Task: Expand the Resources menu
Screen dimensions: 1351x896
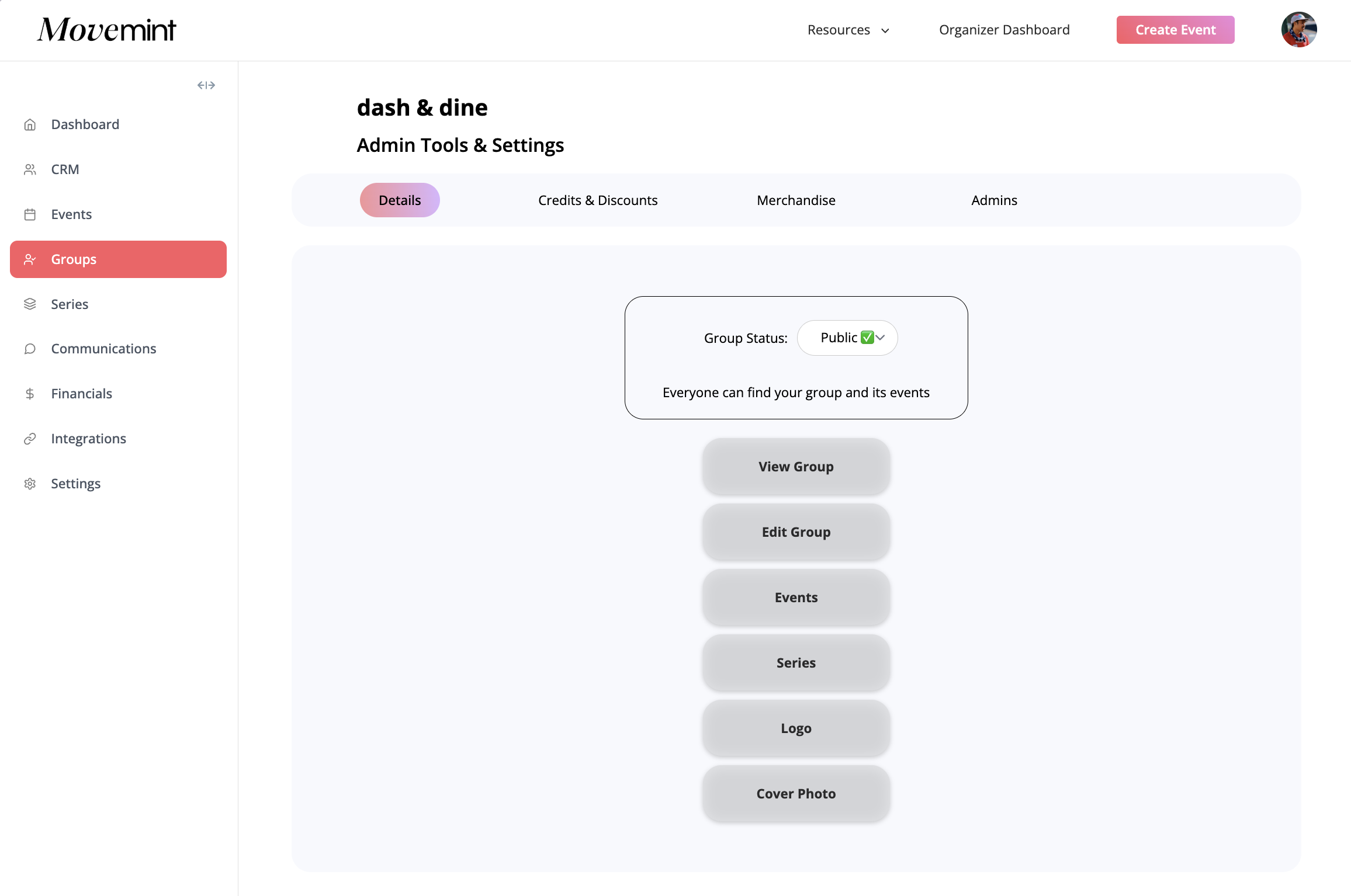Action: tap(848, 30)
